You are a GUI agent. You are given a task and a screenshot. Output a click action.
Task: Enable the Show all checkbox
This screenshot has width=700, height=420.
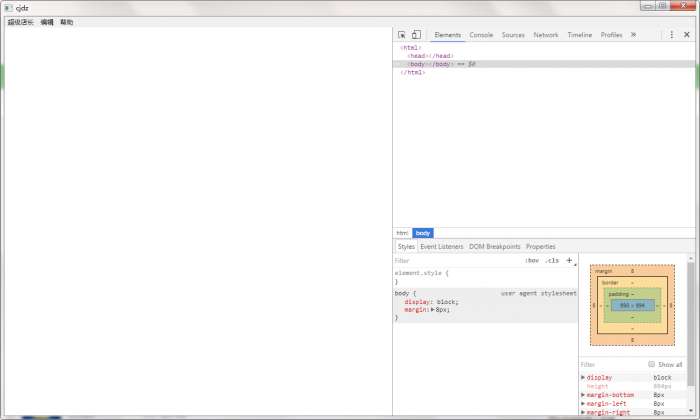coord(651,364)
